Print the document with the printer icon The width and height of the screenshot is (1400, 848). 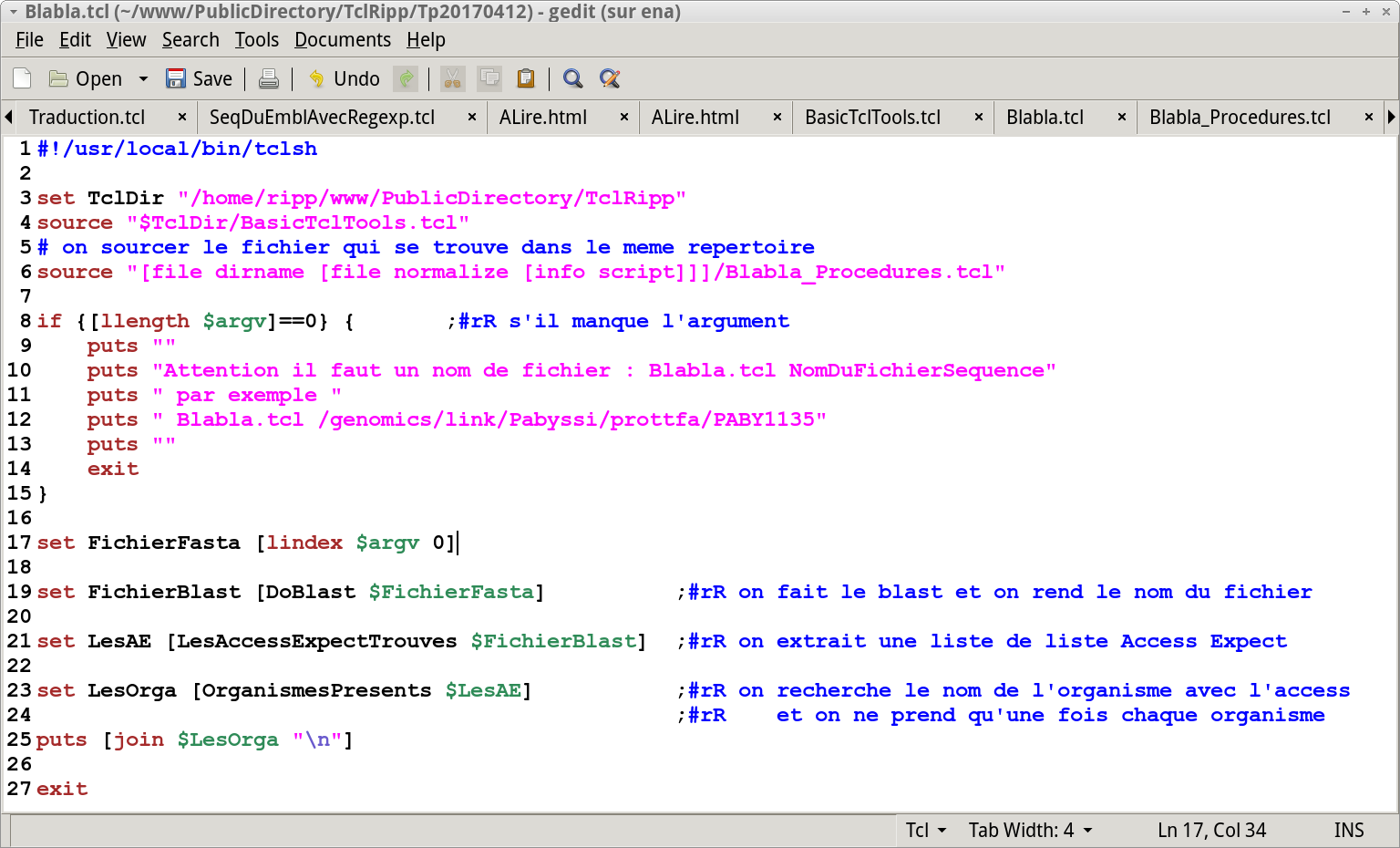(x=269, y=78)
